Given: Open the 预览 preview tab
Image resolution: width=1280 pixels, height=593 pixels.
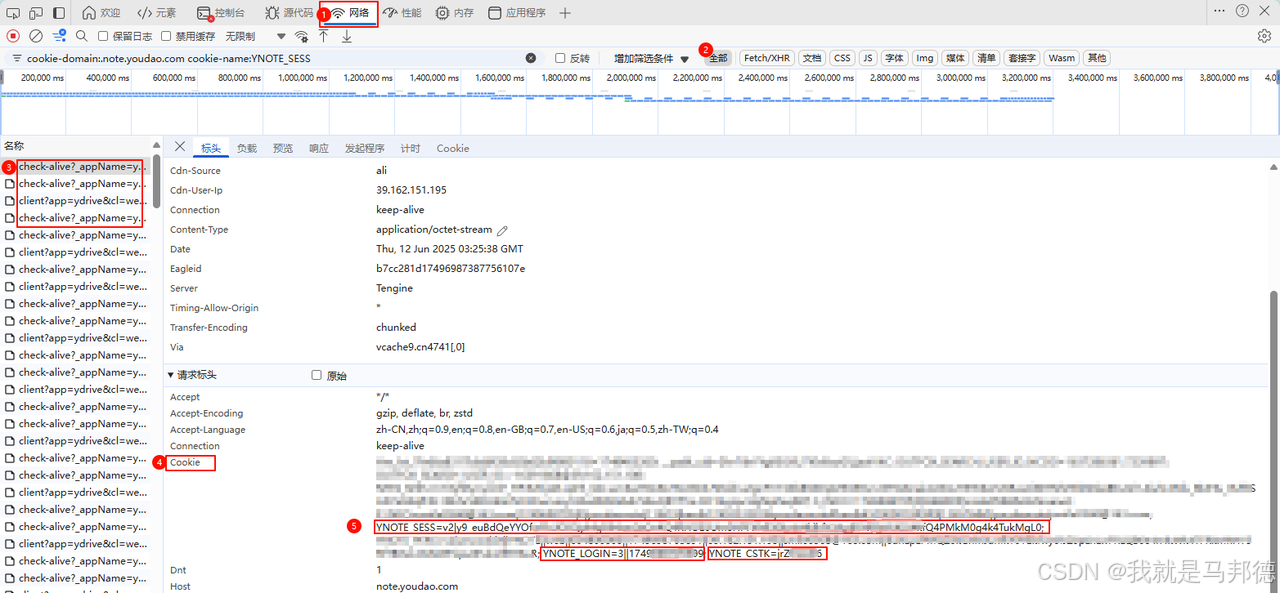Looking at the screenshot, I should click(283, 148).
